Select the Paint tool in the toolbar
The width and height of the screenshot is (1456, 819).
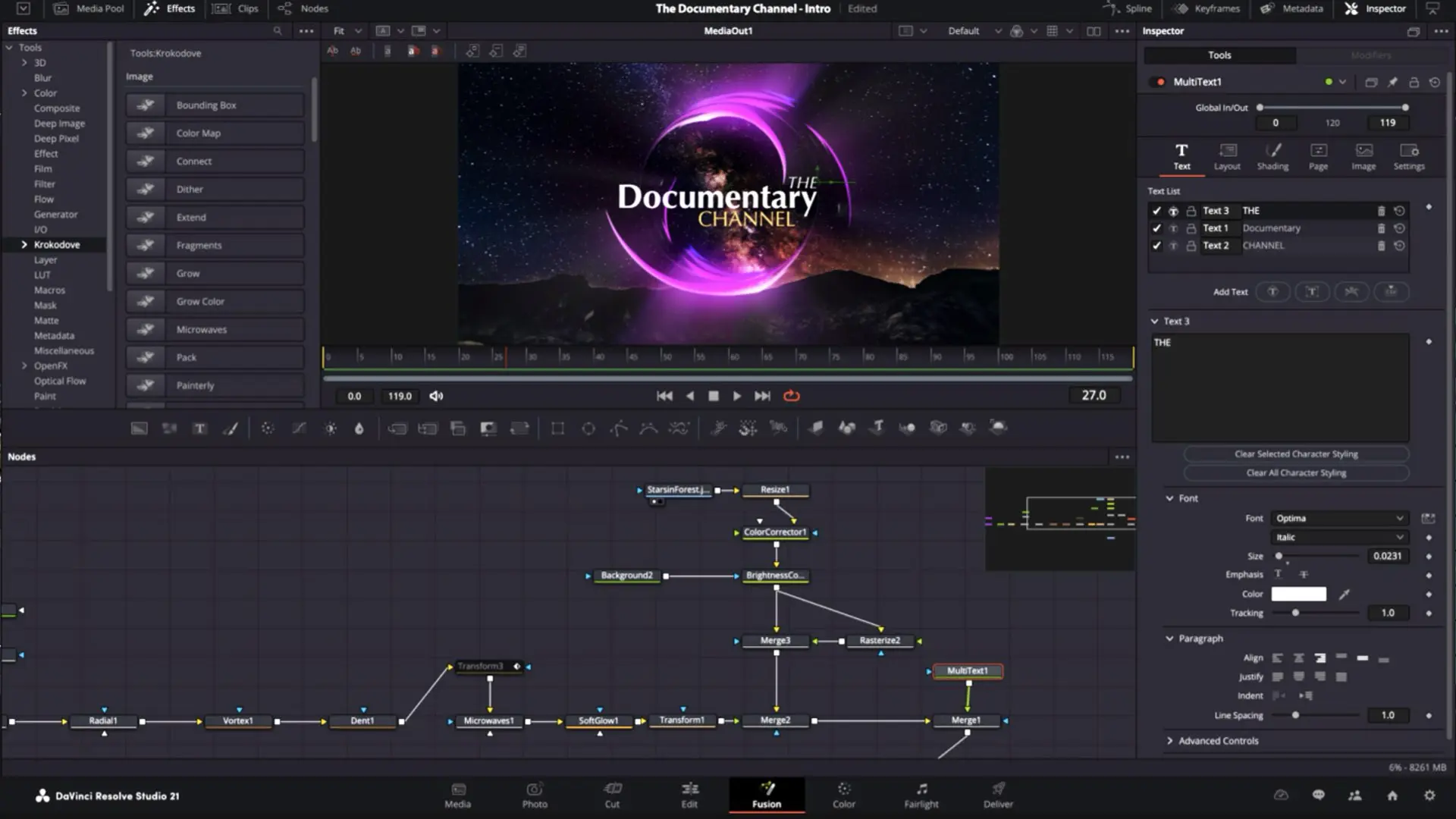(231, 428)
